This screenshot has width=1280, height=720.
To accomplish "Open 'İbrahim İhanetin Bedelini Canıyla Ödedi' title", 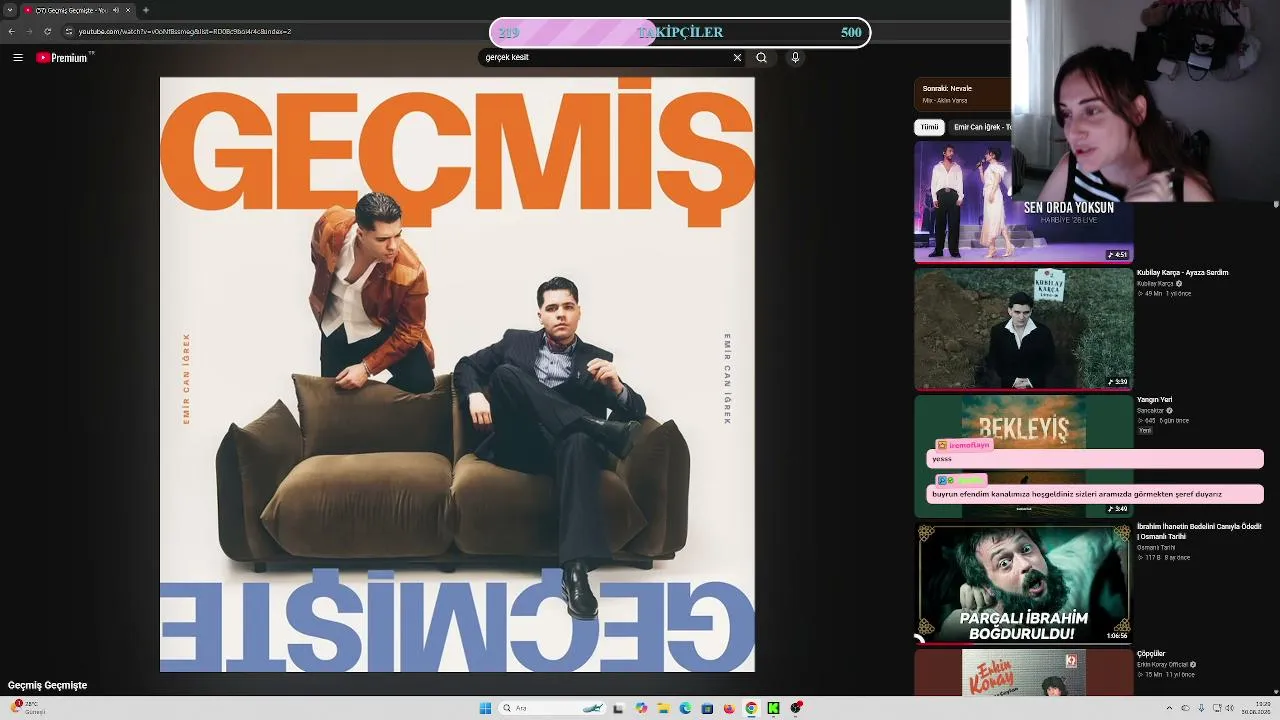I will (x=1199, y=531).
